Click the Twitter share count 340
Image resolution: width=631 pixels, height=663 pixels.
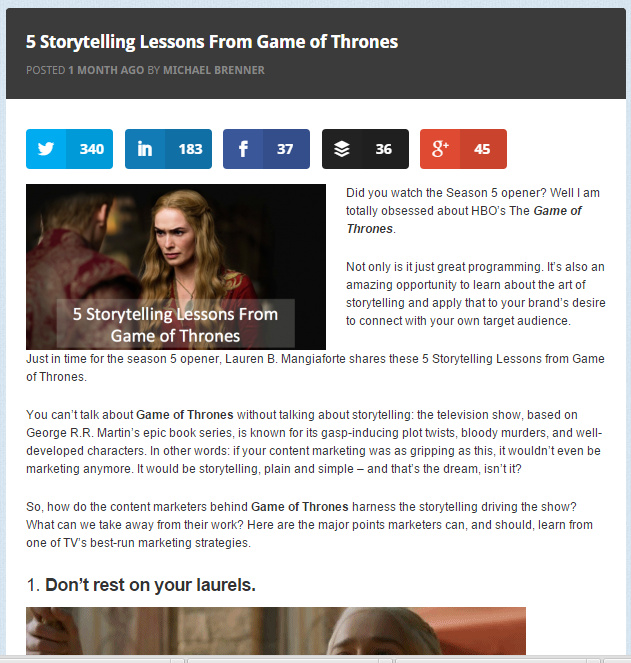coord(92,149)
